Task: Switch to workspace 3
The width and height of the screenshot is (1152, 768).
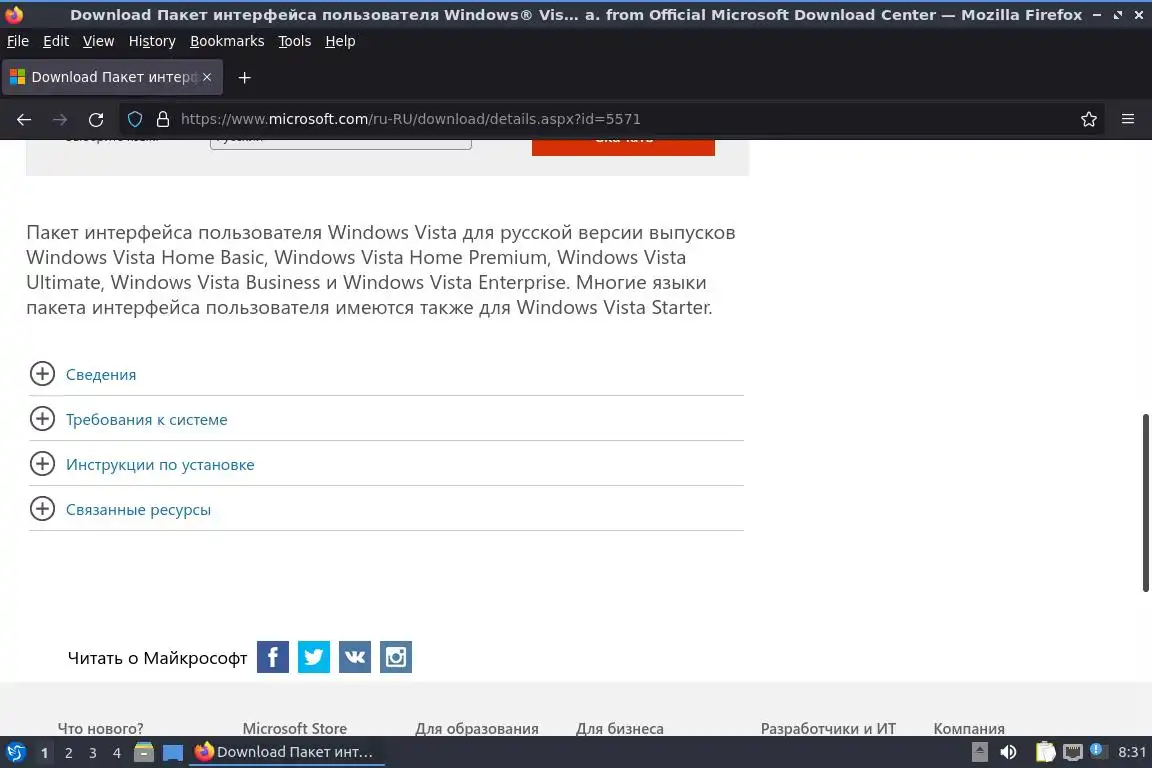Action: (93, 753)
